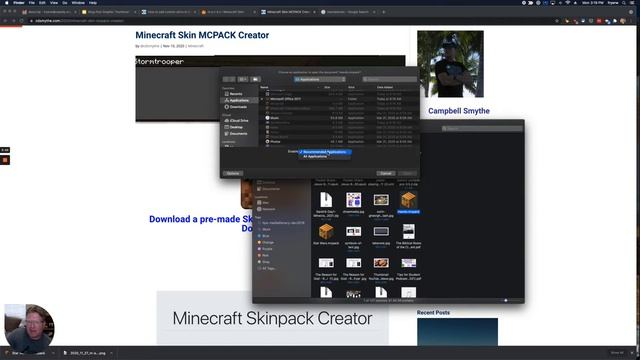Click the bookmark star icon

(x=557, y=21)
